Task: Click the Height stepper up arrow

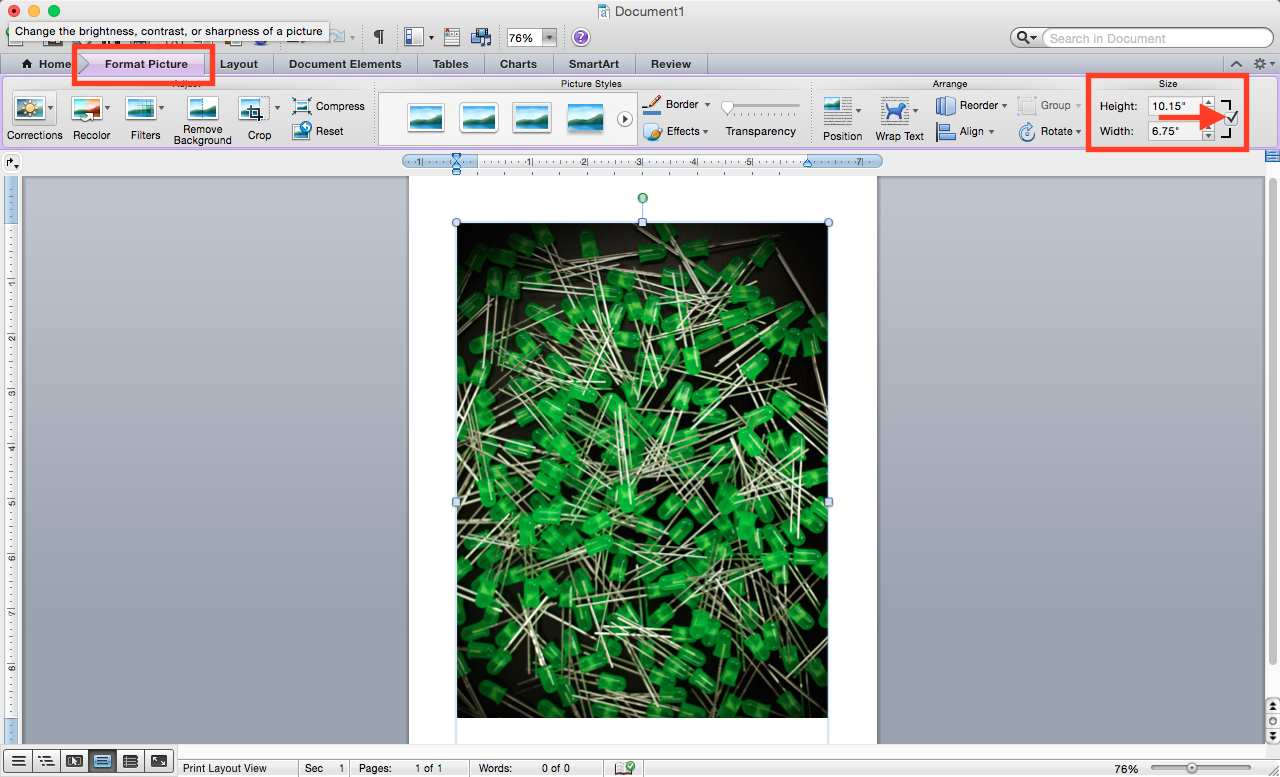Action: [x=1209, y=101]
